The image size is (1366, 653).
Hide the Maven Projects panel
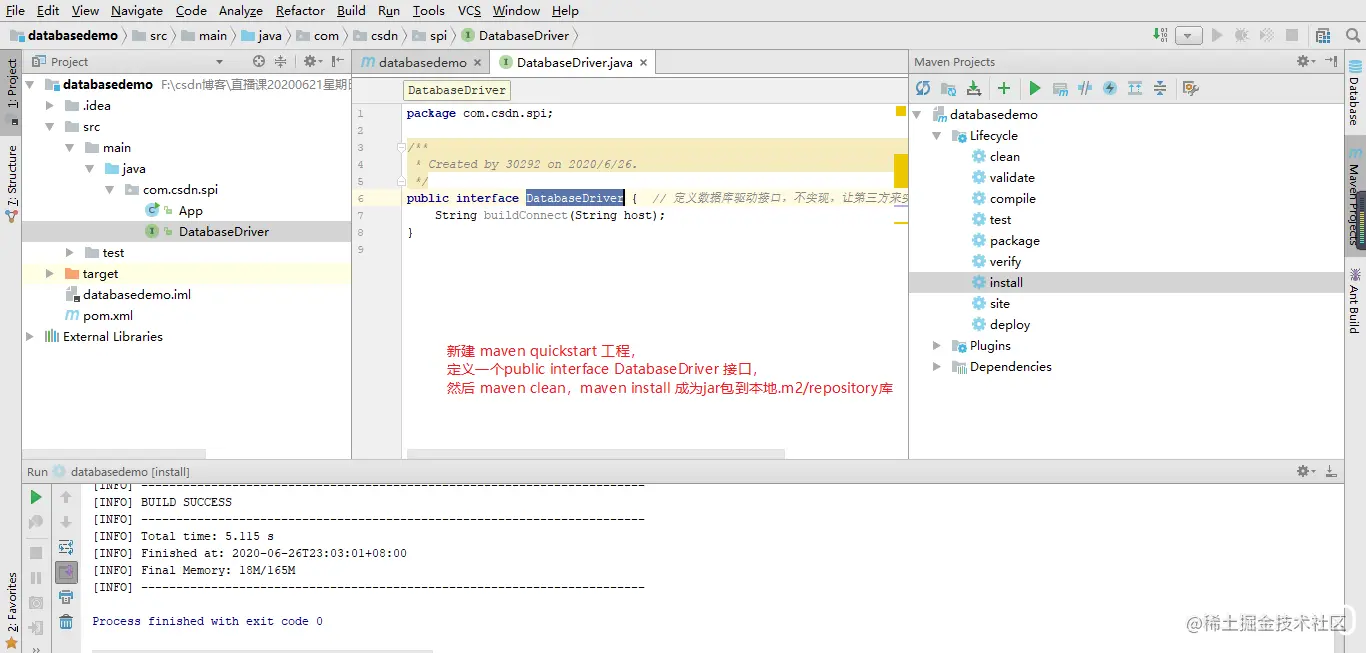1331,61
